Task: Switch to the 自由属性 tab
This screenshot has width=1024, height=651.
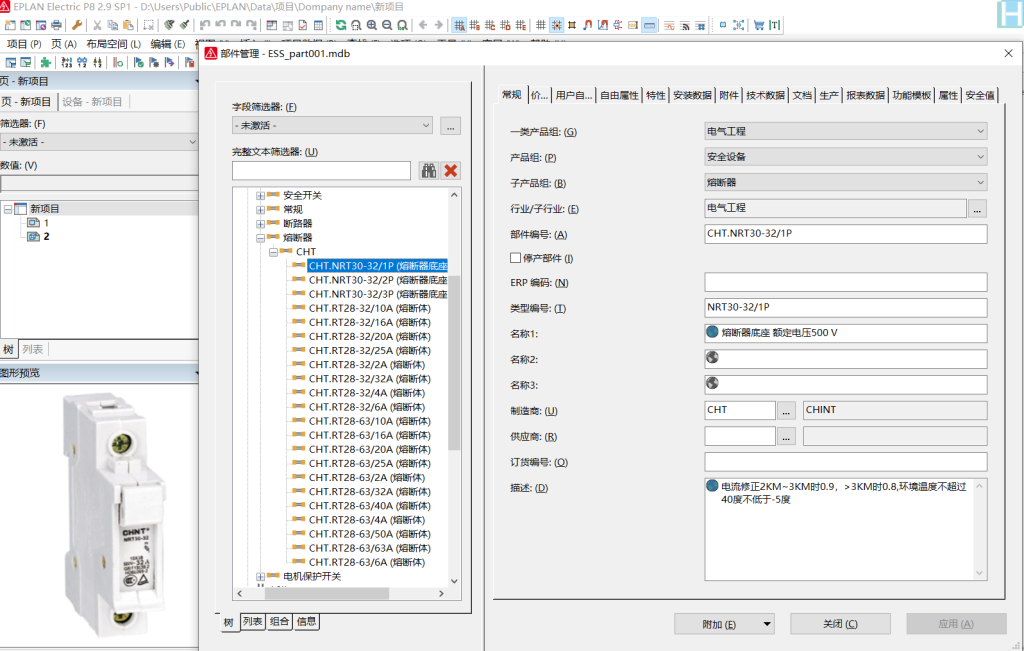Action: tap(619, 95)
